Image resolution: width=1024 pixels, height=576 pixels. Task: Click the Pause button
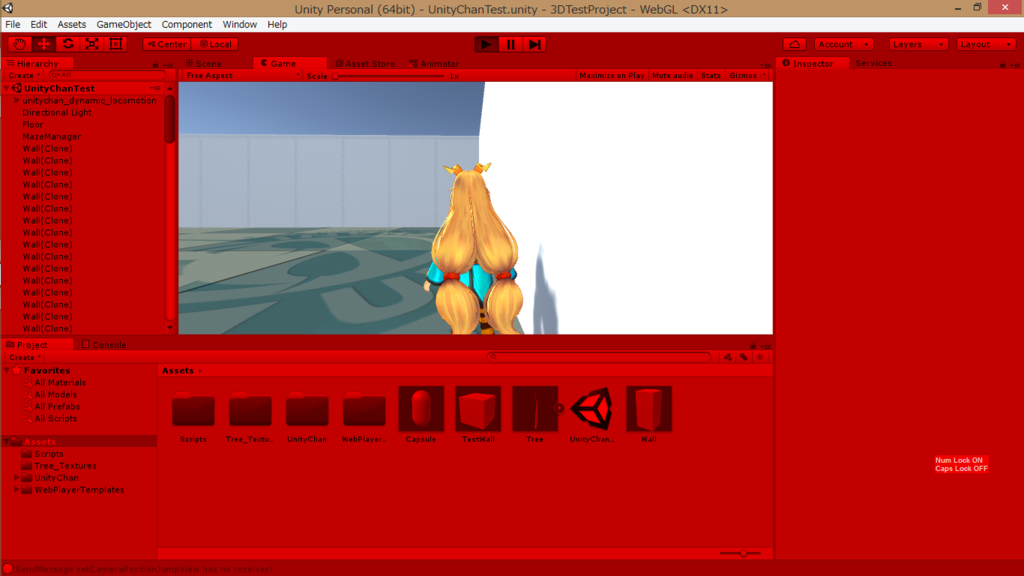click(x=511, y=44)
